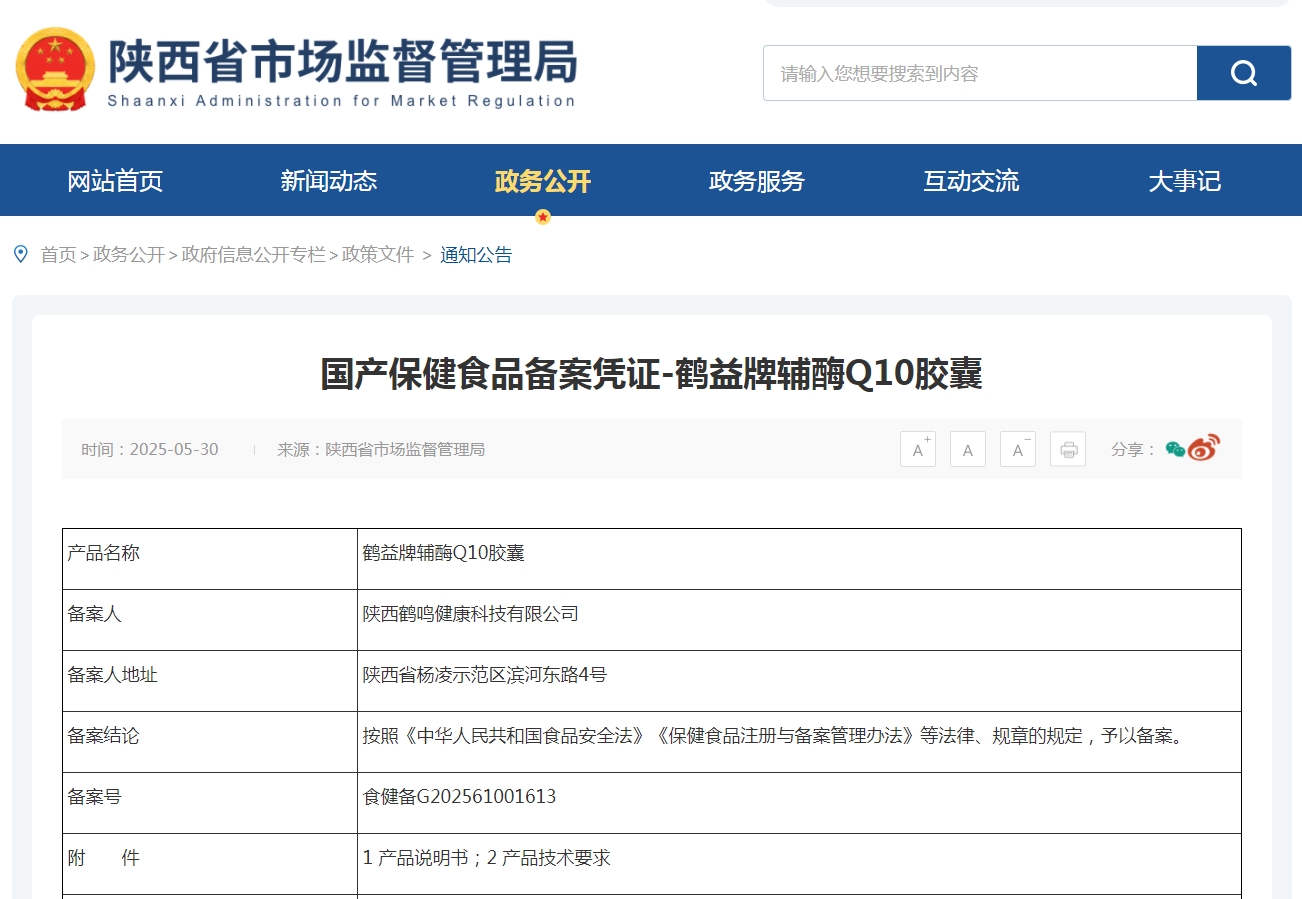Click the search magnifier icon
Image resolution: width=1302 pixels, height=899 pixels.
click(1243, 72)
